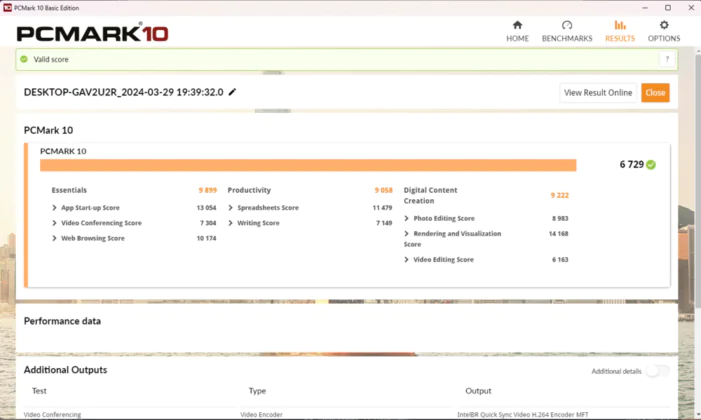
Task: Close the result with orange Close button
Action: tap(655, 93)
